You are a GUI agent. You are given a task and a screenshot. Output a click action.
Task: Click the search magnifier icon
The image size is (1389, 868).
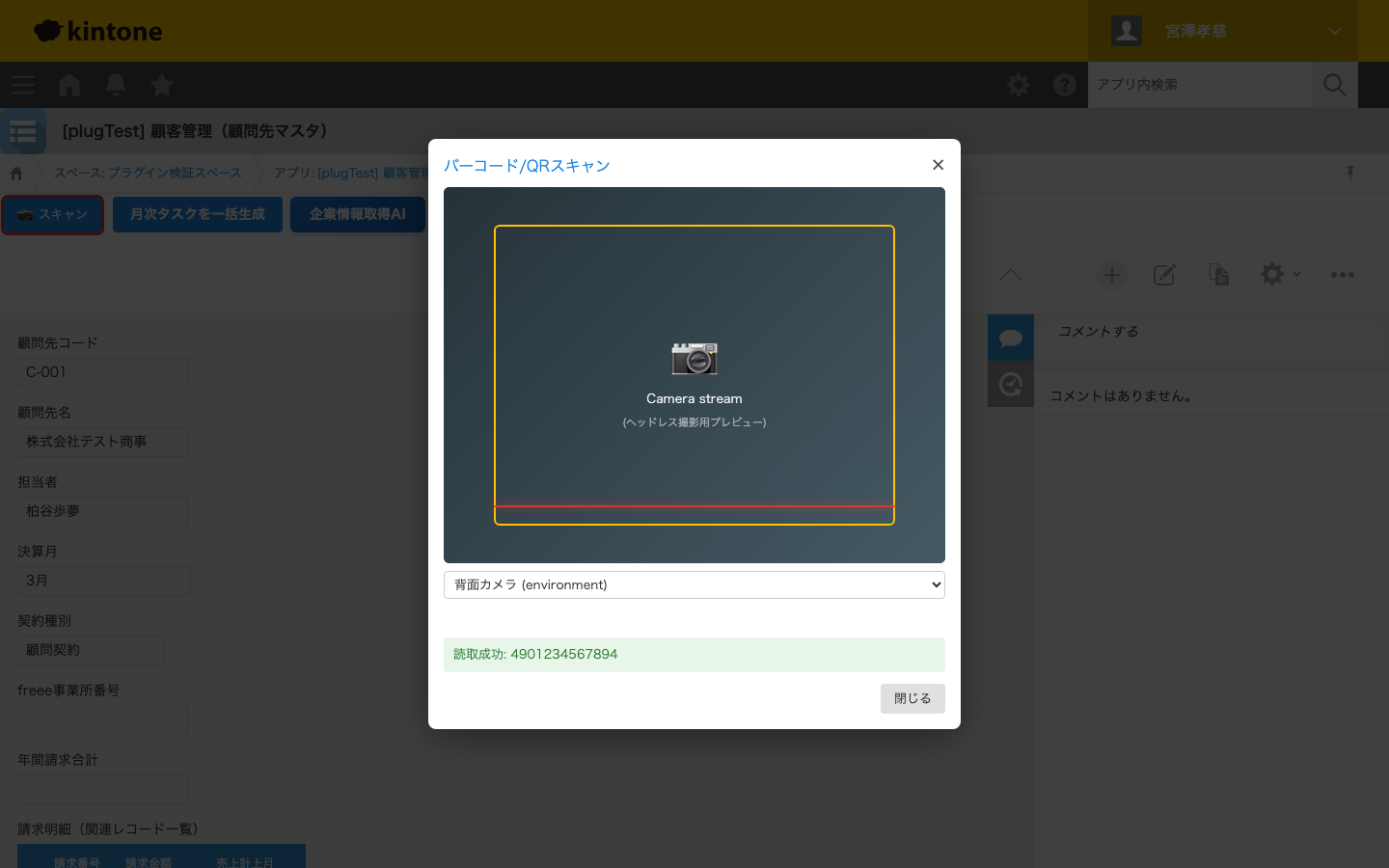click(1335, 85)
